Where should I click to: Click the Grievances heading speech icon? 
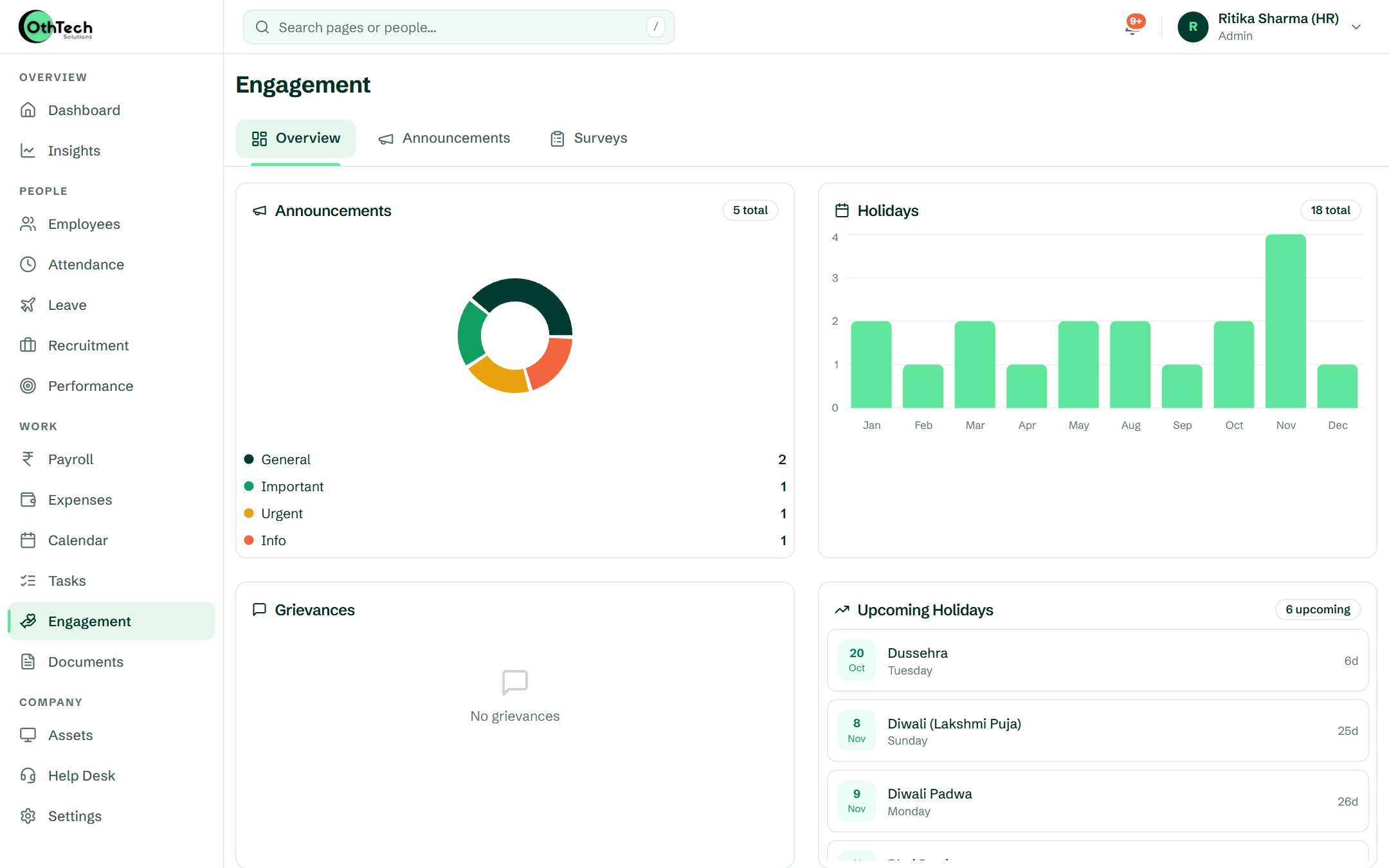[259, 610]
